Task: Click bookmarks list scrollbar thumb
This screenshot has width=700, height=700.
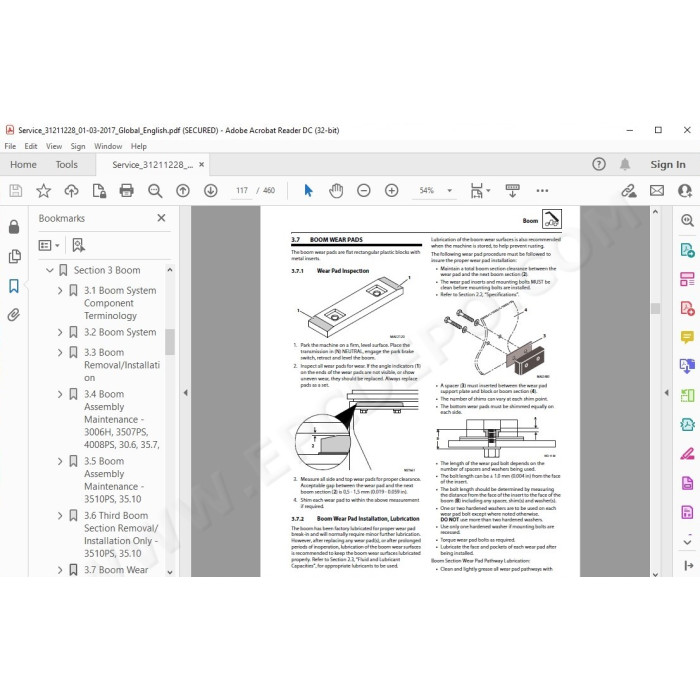Action: (170, 342)
